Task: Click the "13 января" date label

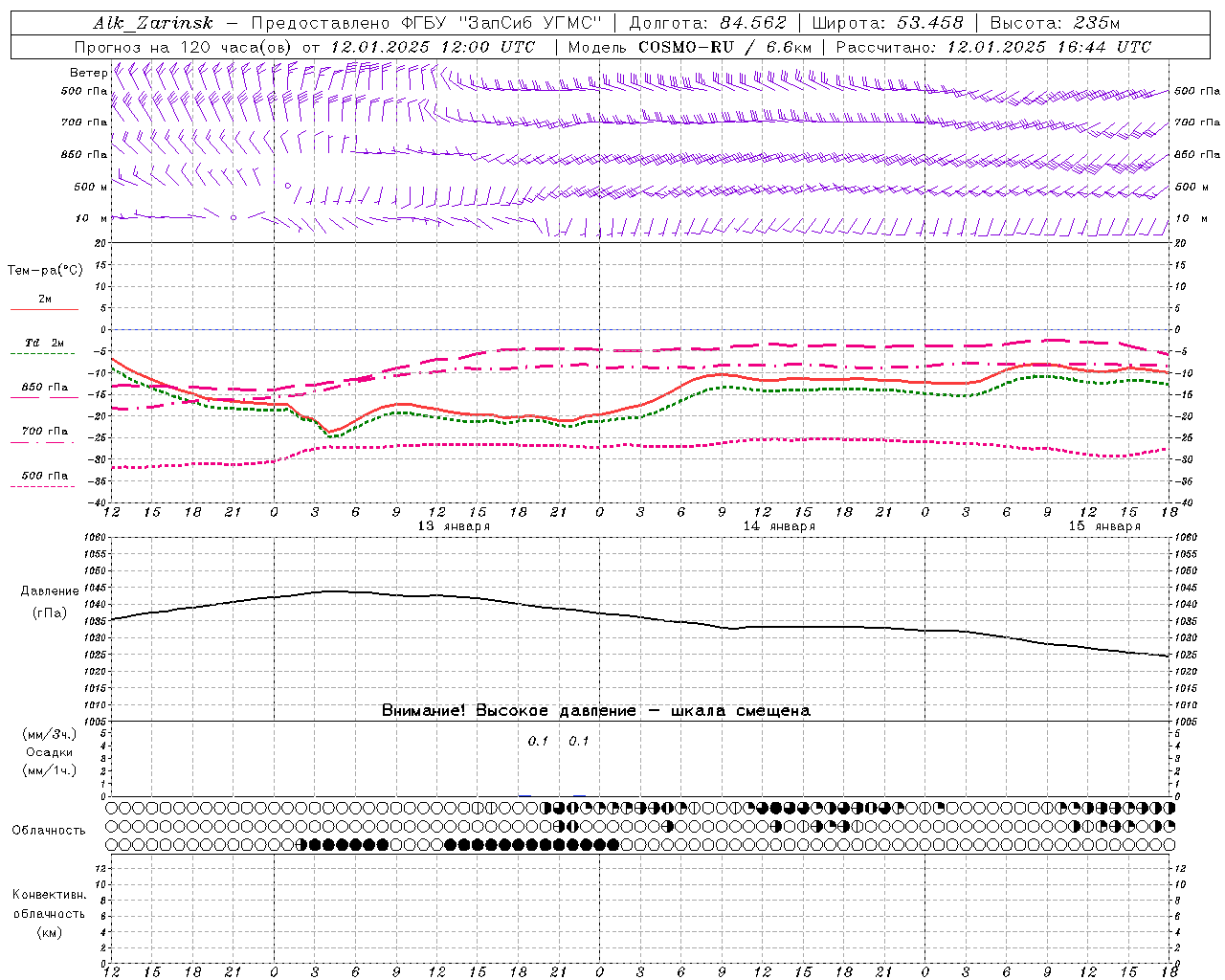Action: click(x=454, y=525)
